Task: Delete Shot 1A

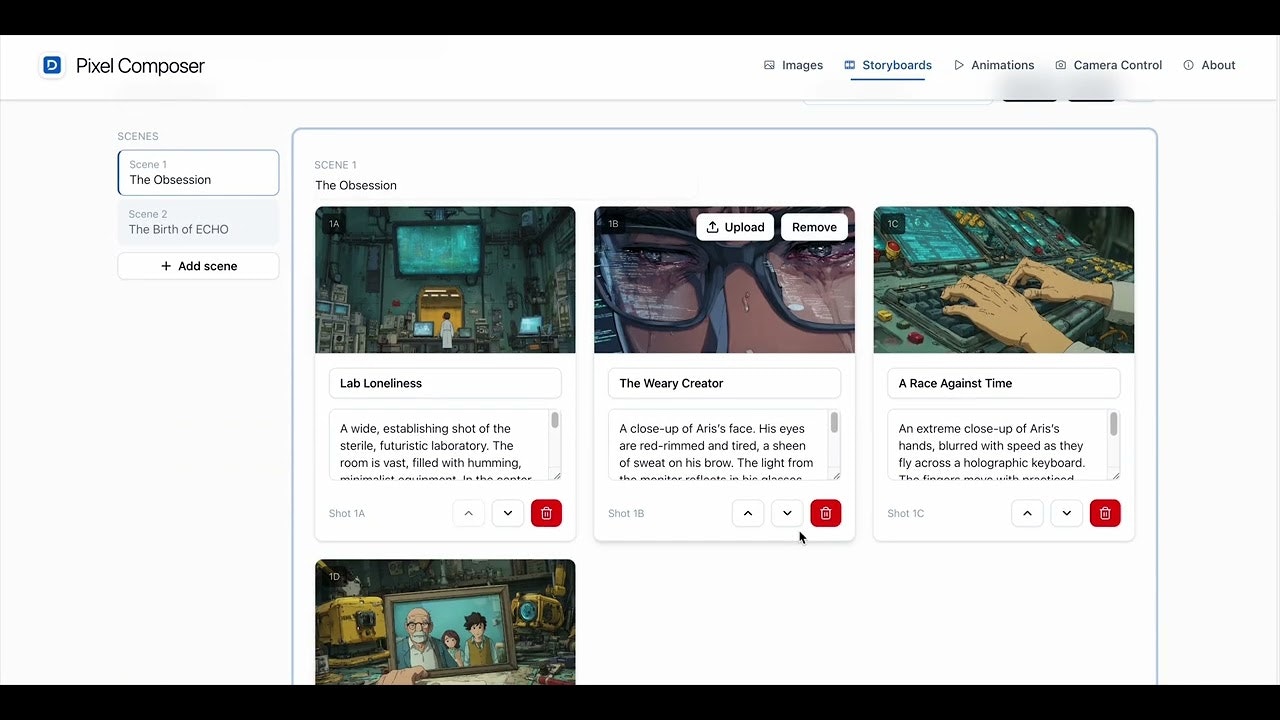Action: [546, 513]
